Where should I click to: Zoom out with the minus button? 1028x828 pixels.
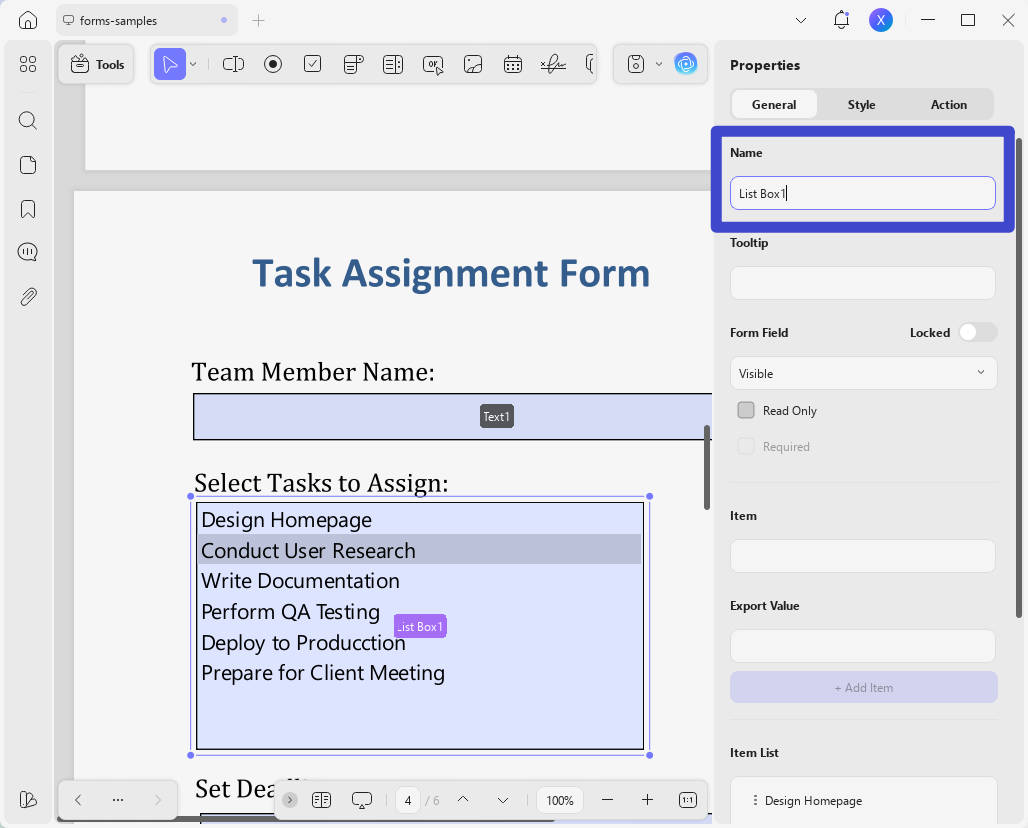pyautogui.click(x=607, y=800)
